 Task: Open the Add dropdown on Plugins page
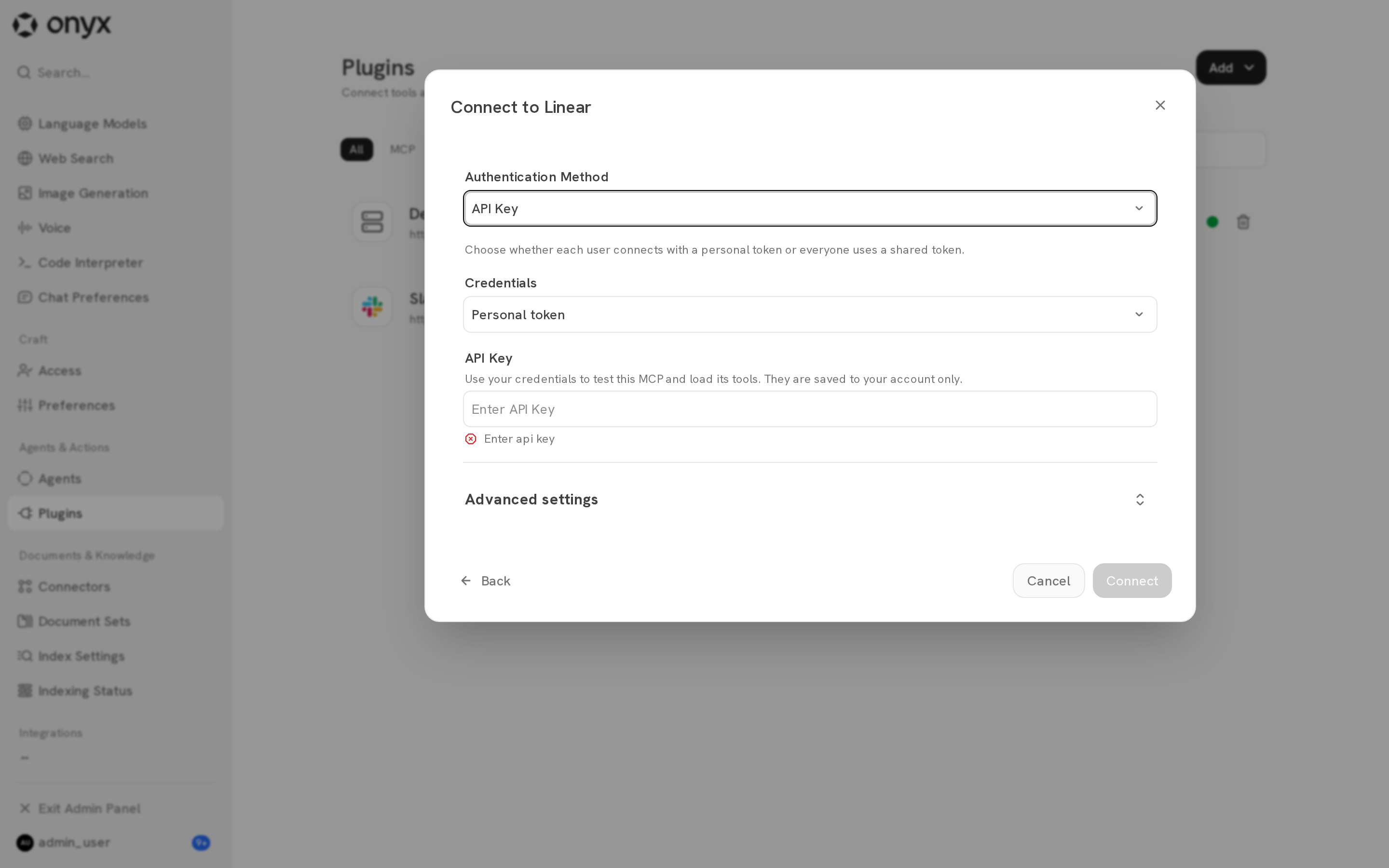pyautogui.click(x=1231, y=68)
